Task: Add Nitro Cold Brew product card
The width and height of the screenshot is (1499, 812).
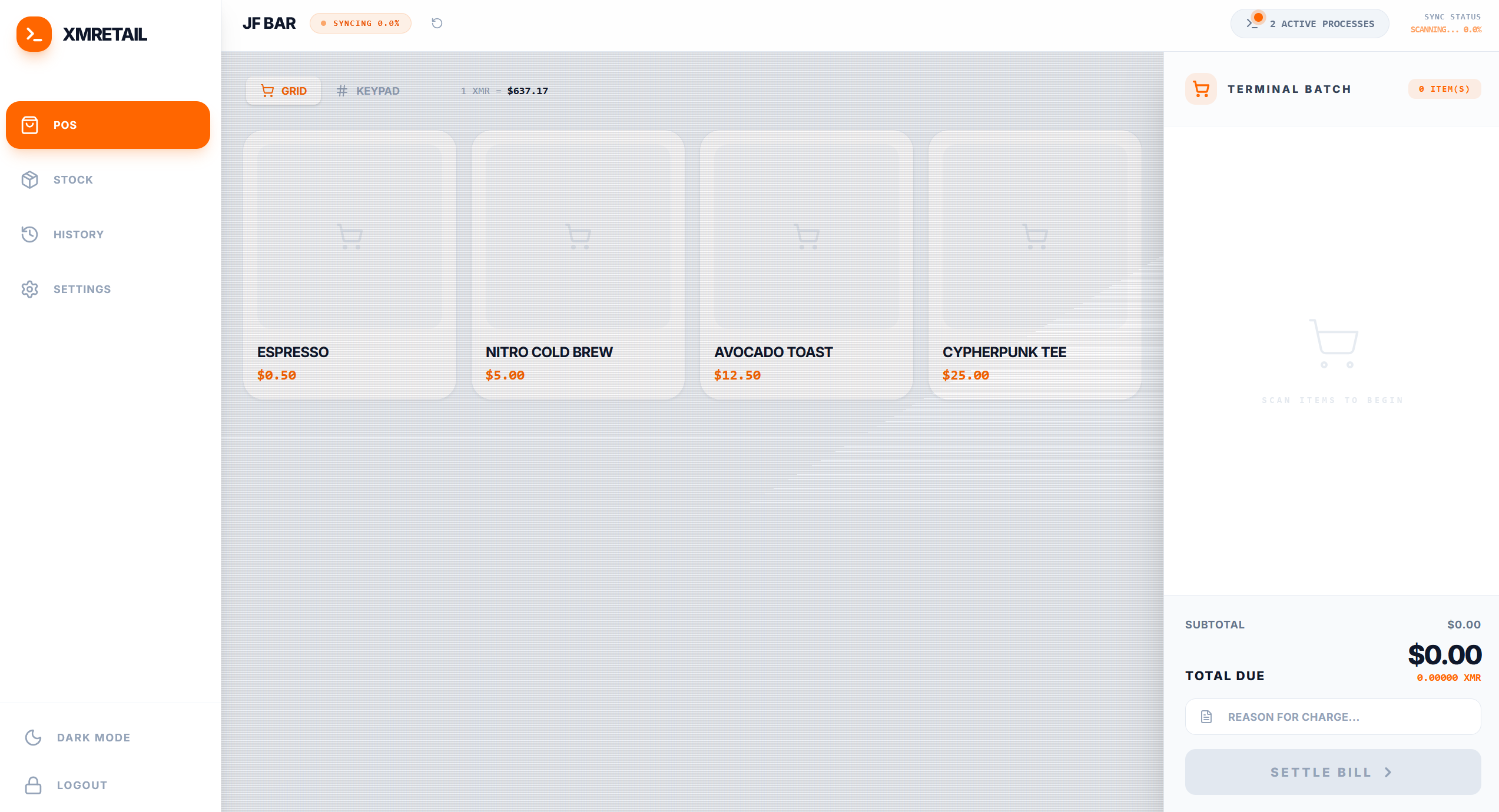Action: [x=578, y=265]
